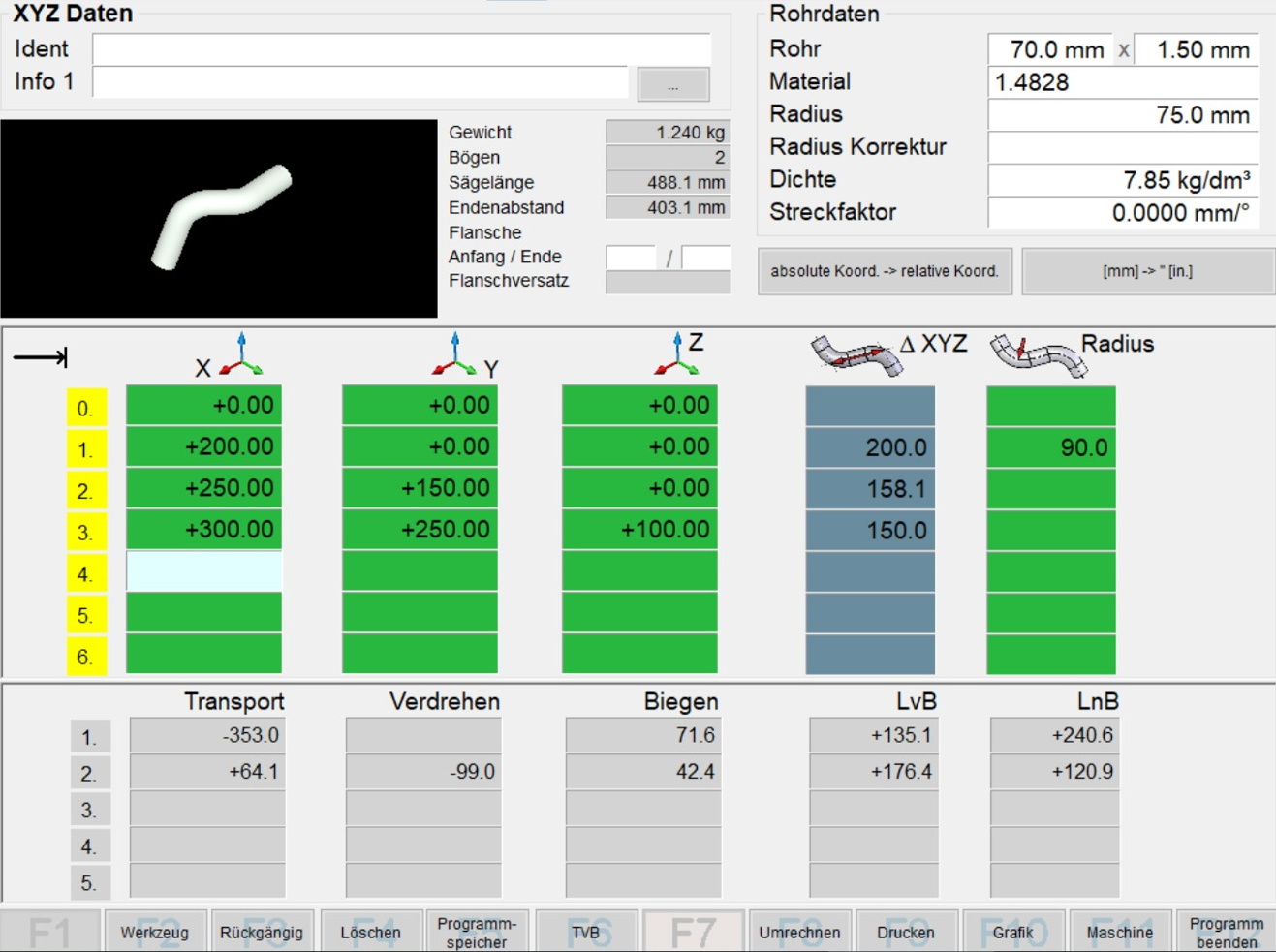Open the Werkzeug (F2) function
1276x952 pixels.
click(155, 933)
